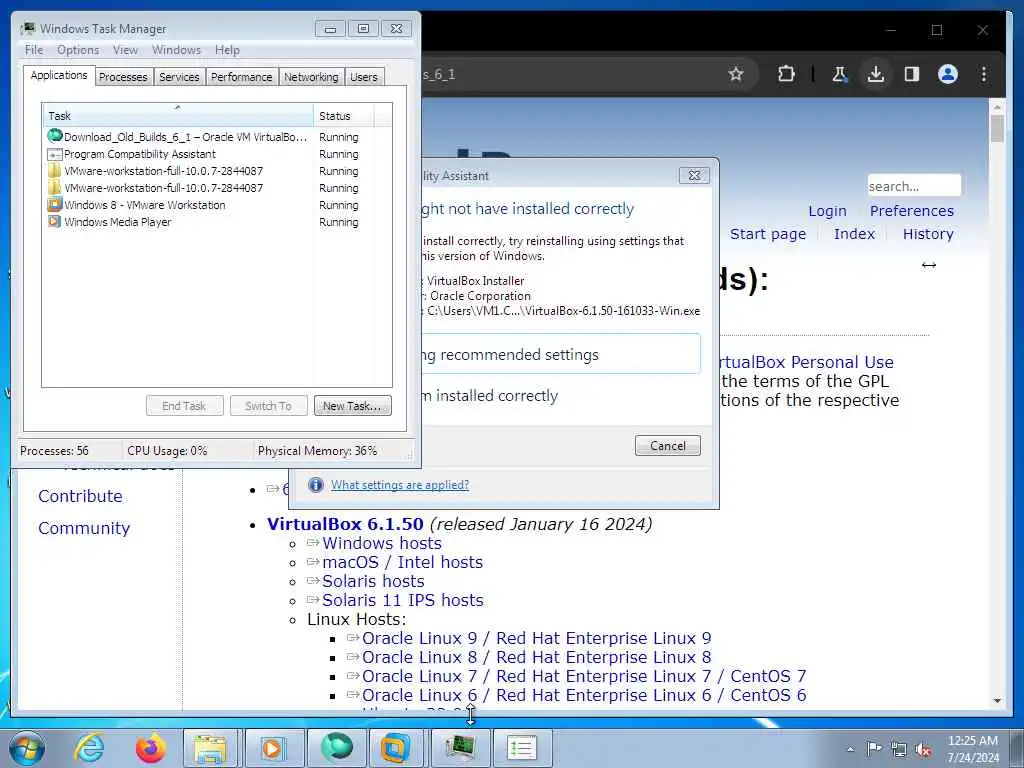Screen dimensions: 1024x768
Task: Close the Program Compatibility Assistant dialog
Action: click(x=694, y=175)
